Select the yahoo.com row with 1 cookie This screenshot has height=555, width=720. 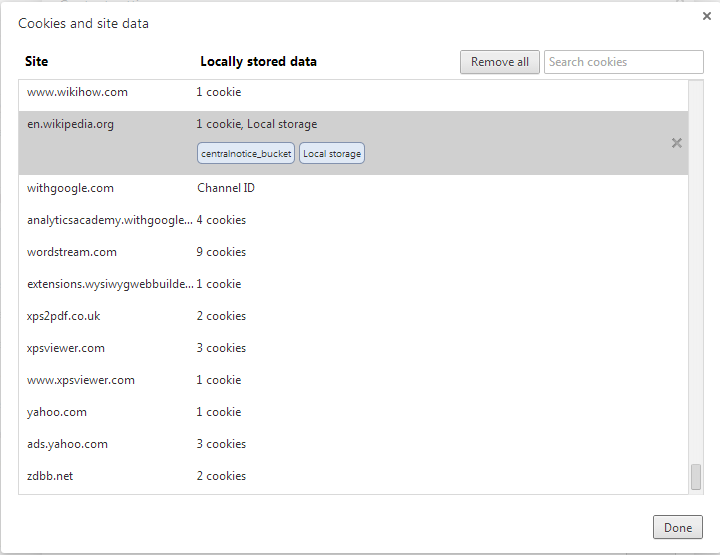(x=353, y=412)
